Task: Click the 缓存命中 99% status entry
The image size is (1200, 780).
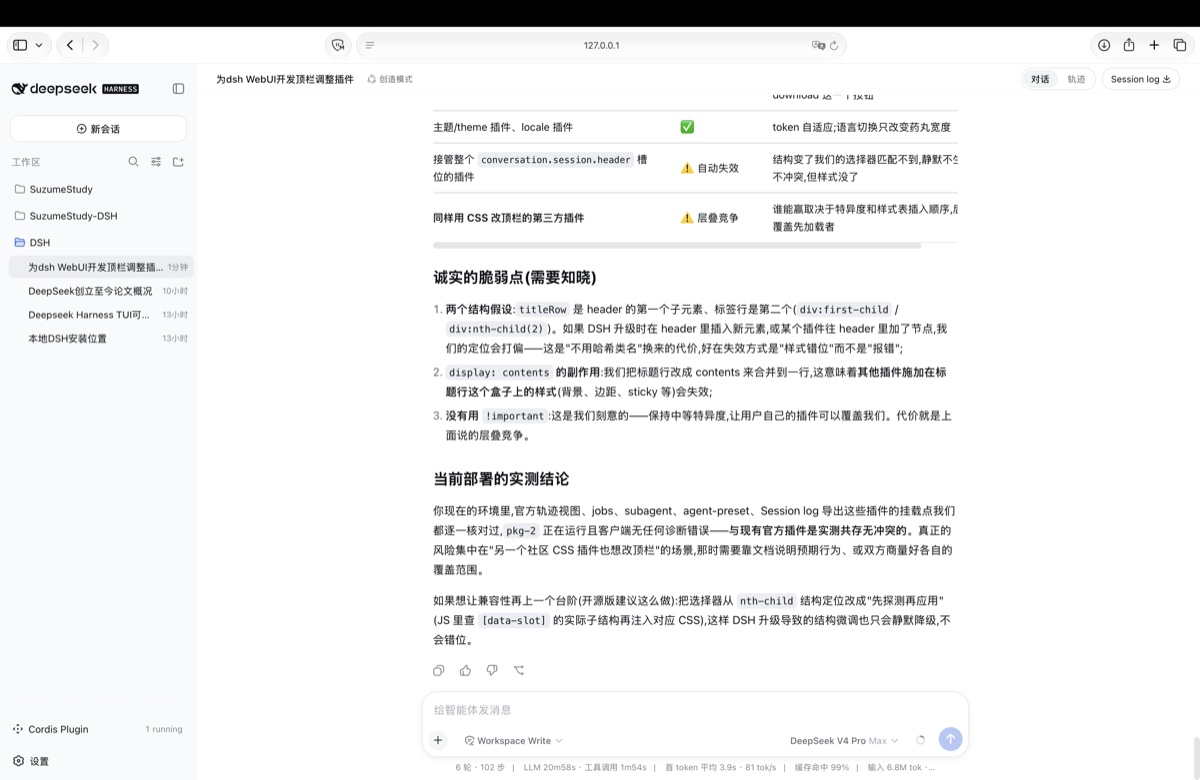Action: pos(822,768)
